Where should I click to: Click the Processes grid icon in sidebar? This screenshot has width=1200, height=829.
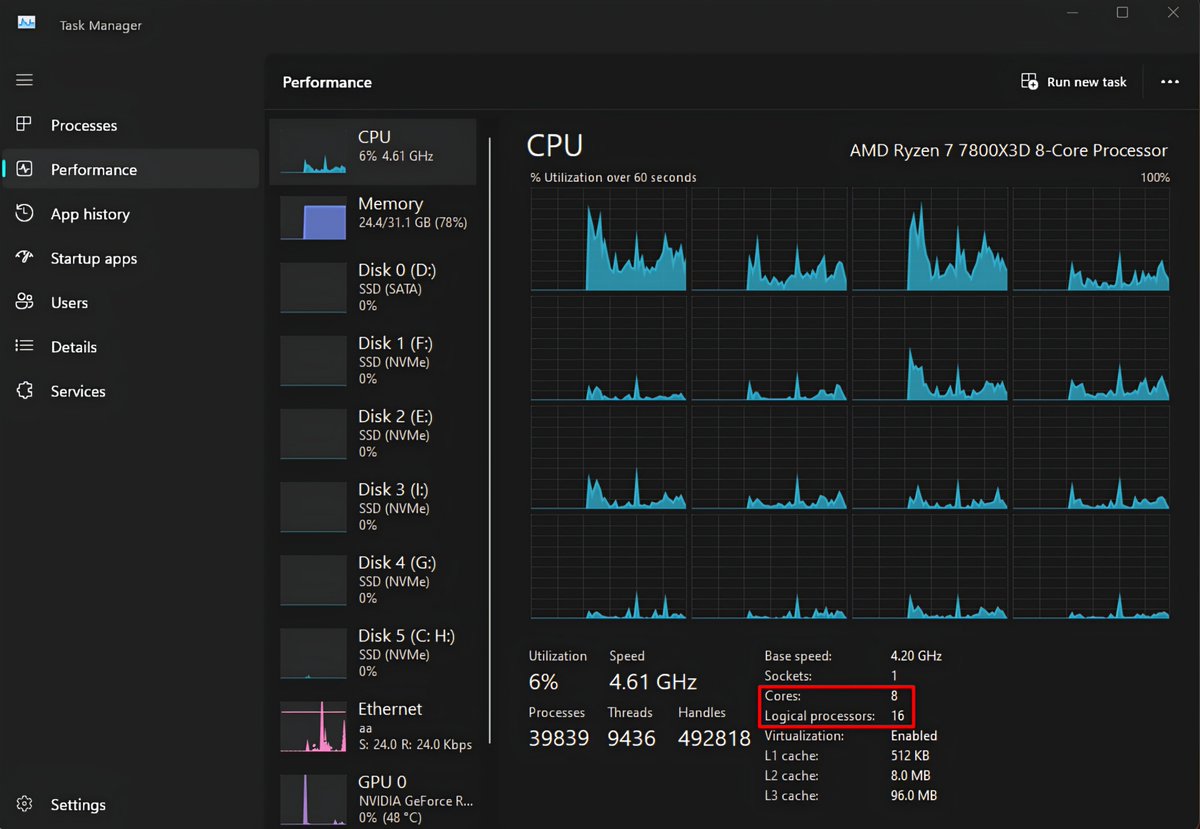pos(25,125)
